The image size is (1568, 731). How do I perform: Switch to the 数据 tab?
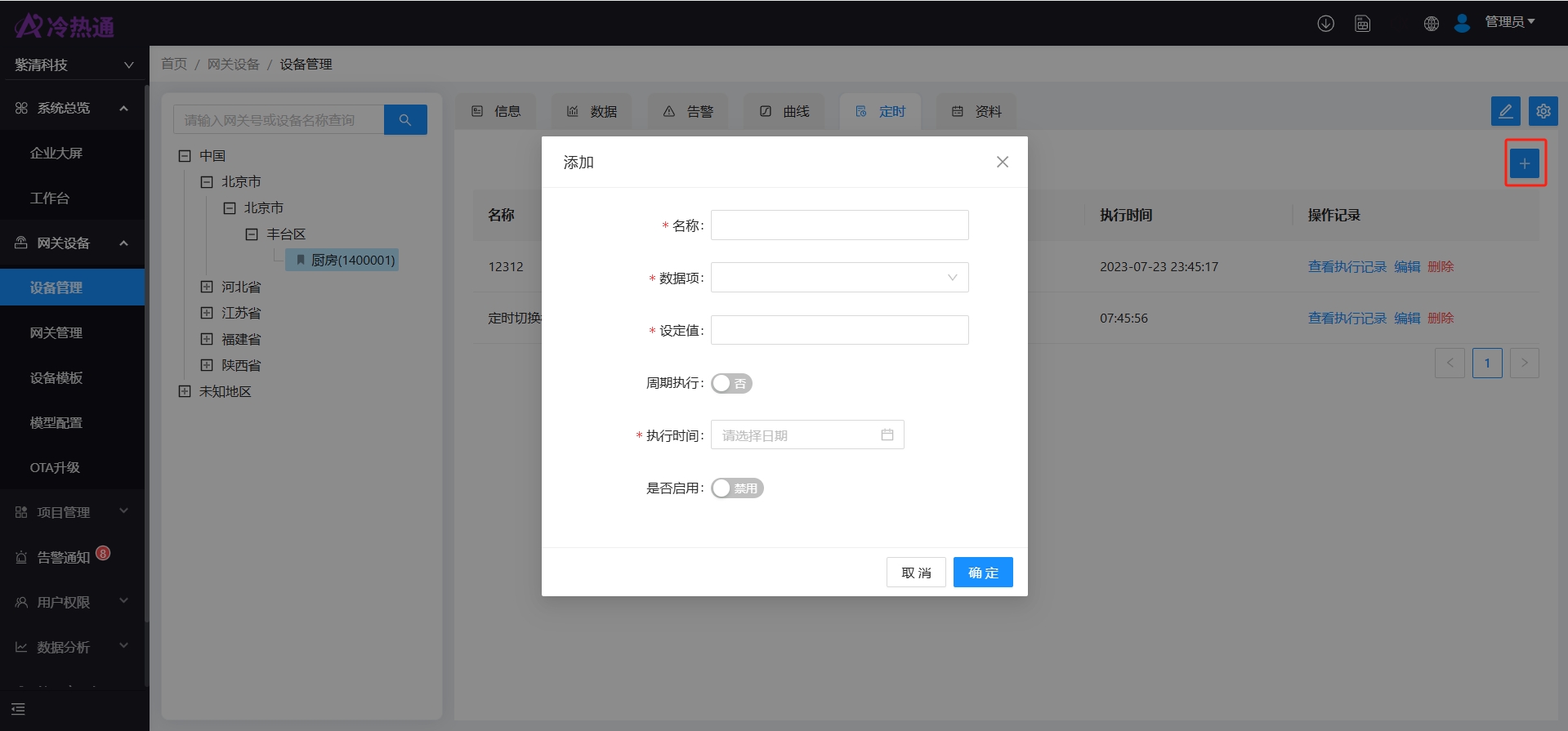(x=592, y=111)
